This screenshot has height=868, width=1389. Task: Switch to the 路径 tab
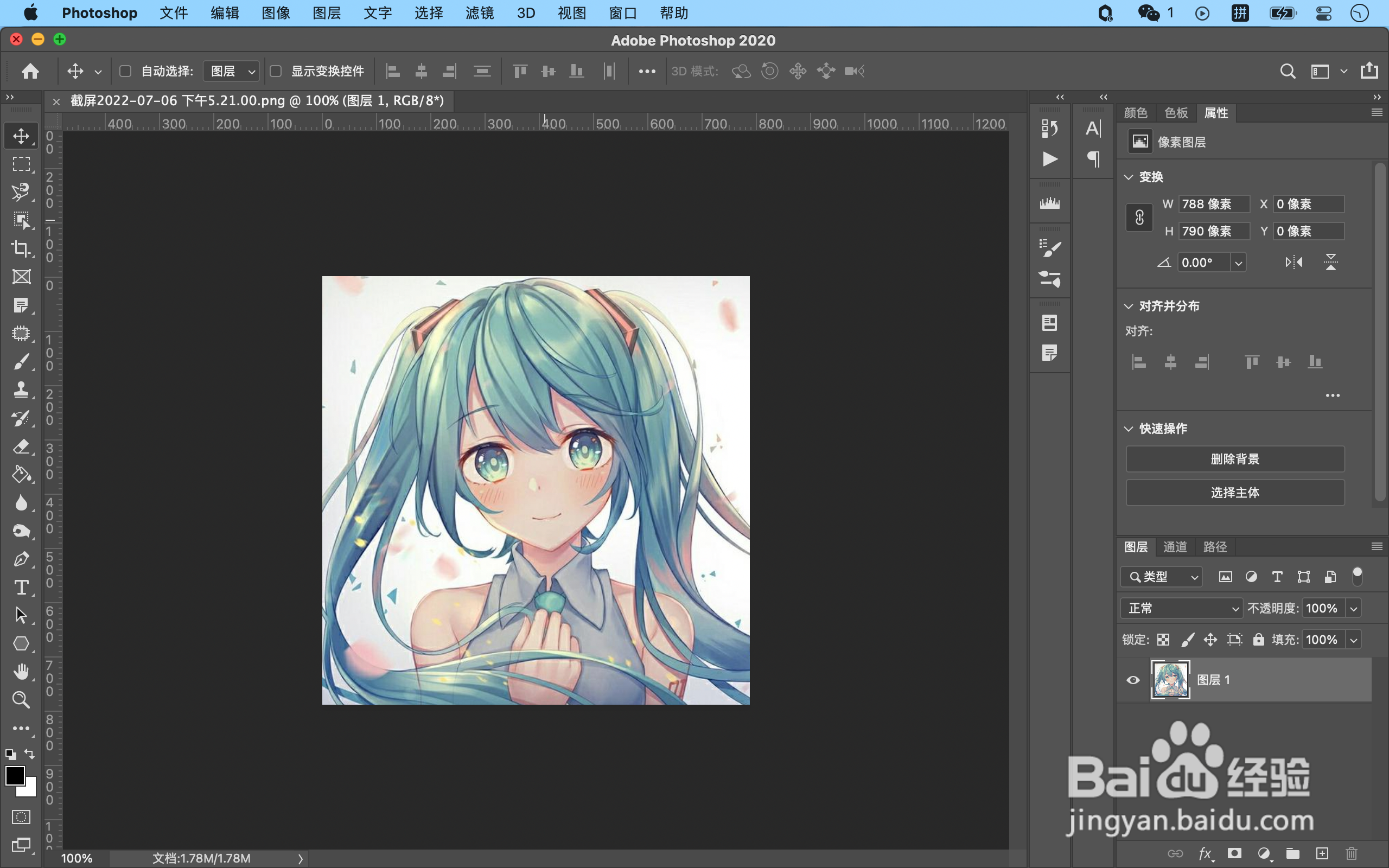(x=1214, y=547)
